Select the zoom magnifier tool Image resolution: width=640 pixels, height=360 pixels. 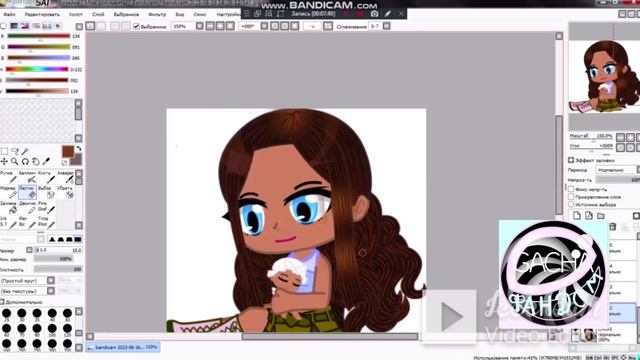[15, 162]
